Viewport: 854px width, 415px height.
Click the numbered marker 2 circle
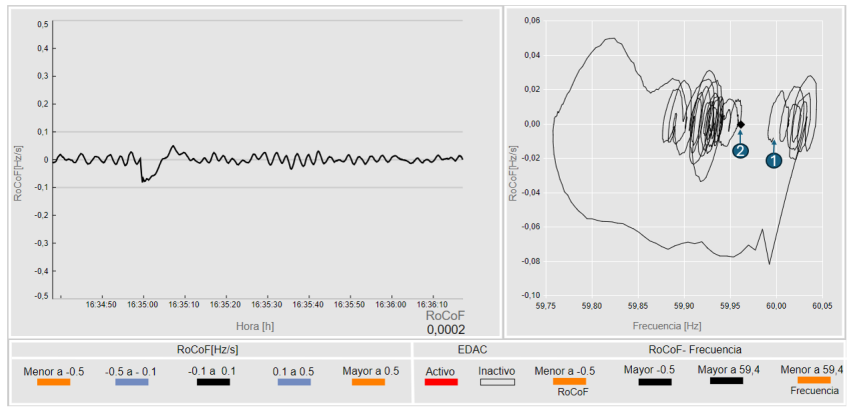[740, 151]
